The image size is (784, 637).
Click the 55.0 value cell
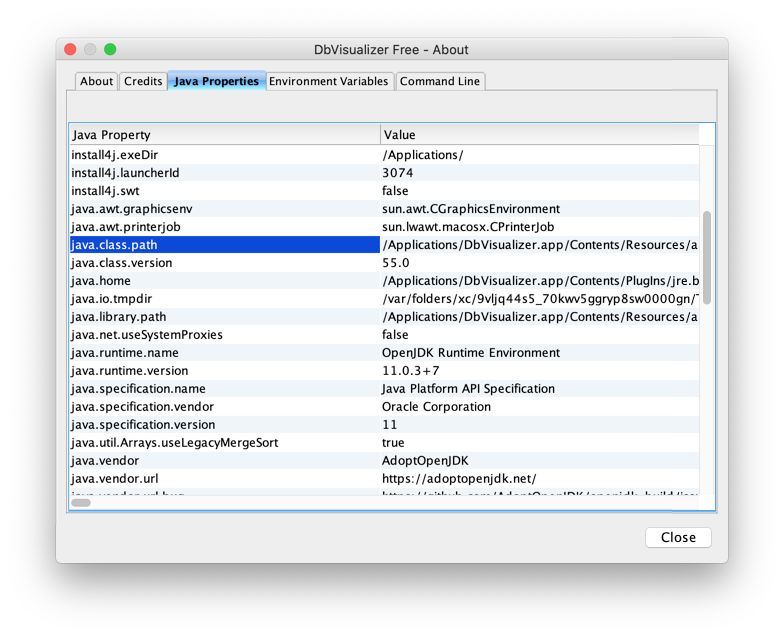[540, 263]
